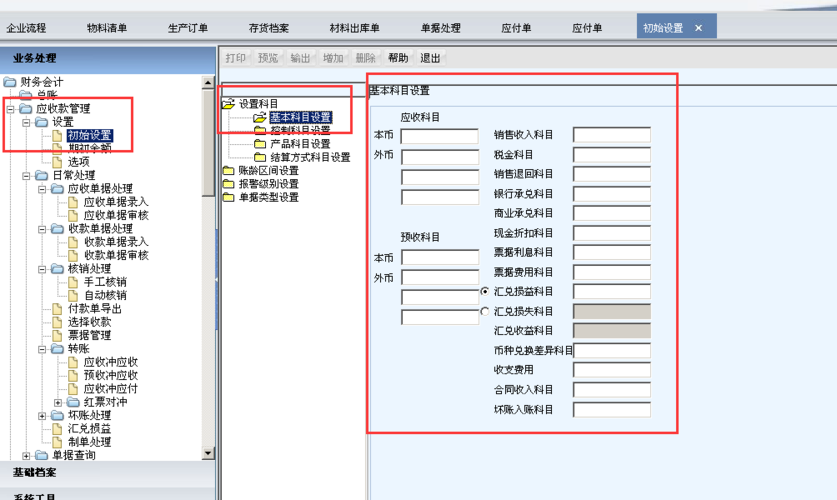Image resolution: width=837 pixels, height=500 pixels.
Task: Collapse the 转账 tree node
Action: tap(42, 349)
